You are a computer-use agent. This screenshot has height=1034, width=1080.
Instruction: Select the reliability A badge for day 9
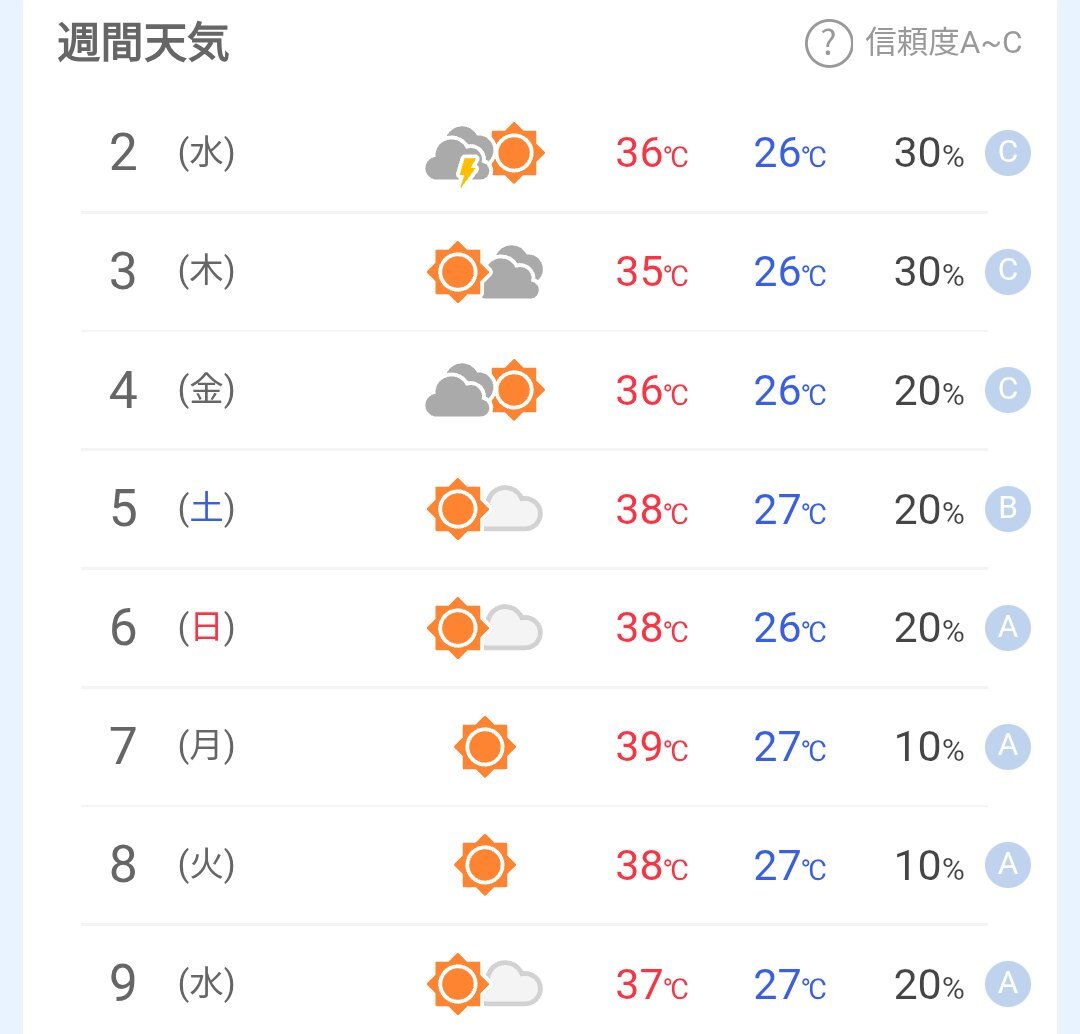click(x=1008, y=984)
